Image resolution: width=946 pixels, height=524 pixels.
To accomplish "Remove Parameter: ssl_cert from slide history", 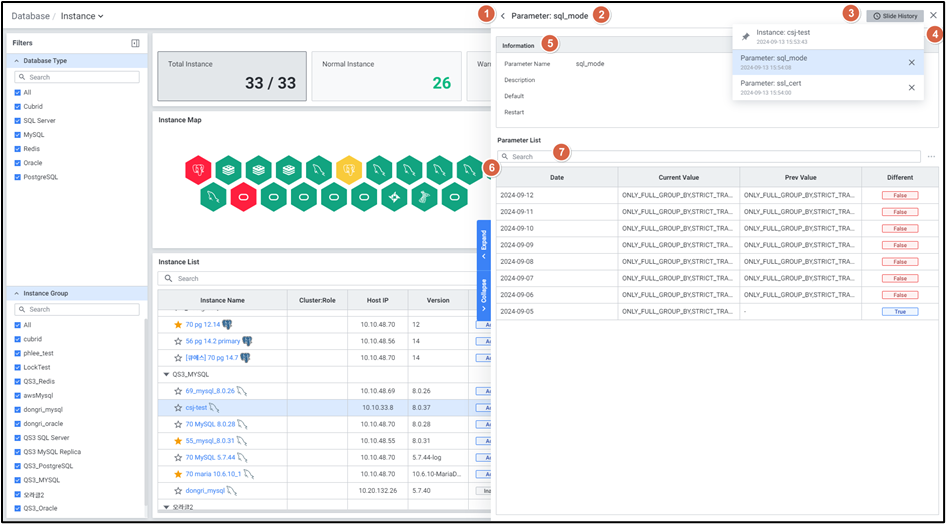I will tap(911, 87).
